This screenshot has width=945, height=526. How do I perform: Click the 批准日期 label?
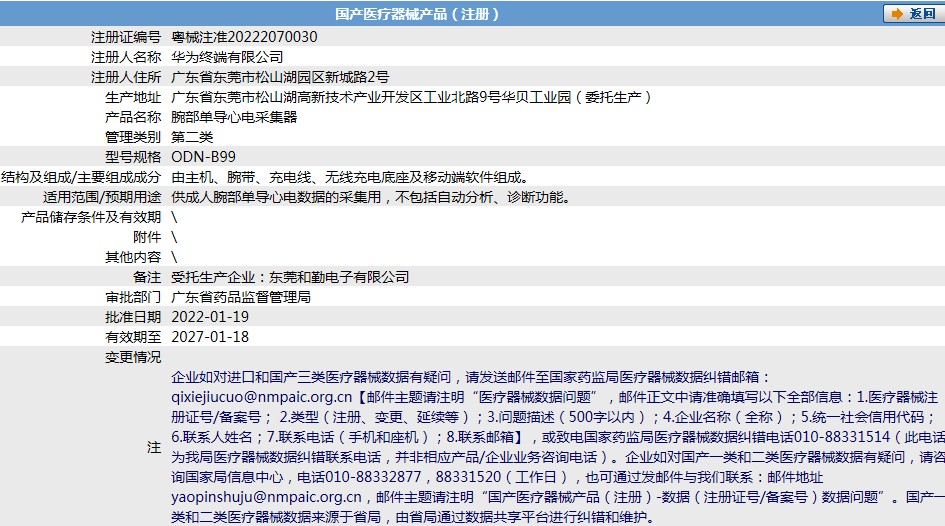pos(133,317)
